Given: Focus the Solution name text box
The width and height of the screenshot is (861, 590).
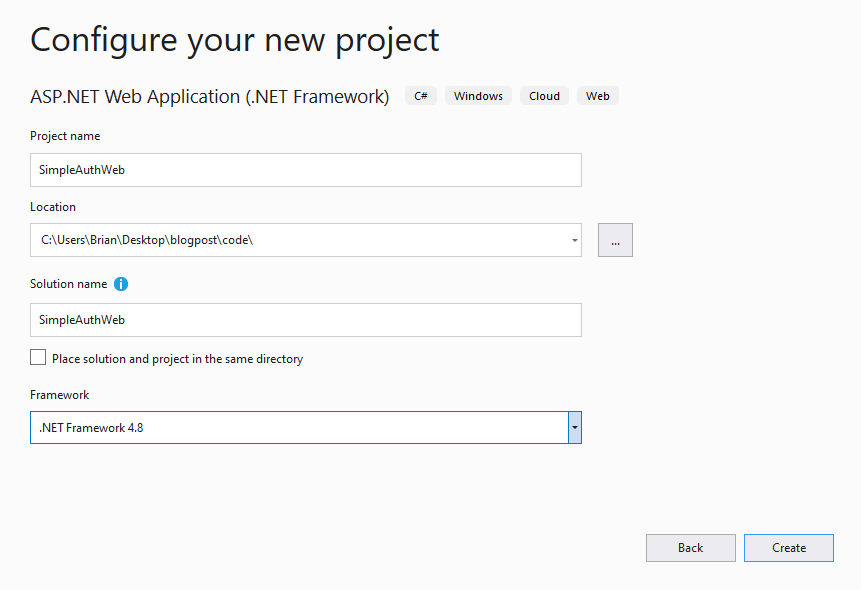Looking at the screenshot, I should (x=306, y=320).
